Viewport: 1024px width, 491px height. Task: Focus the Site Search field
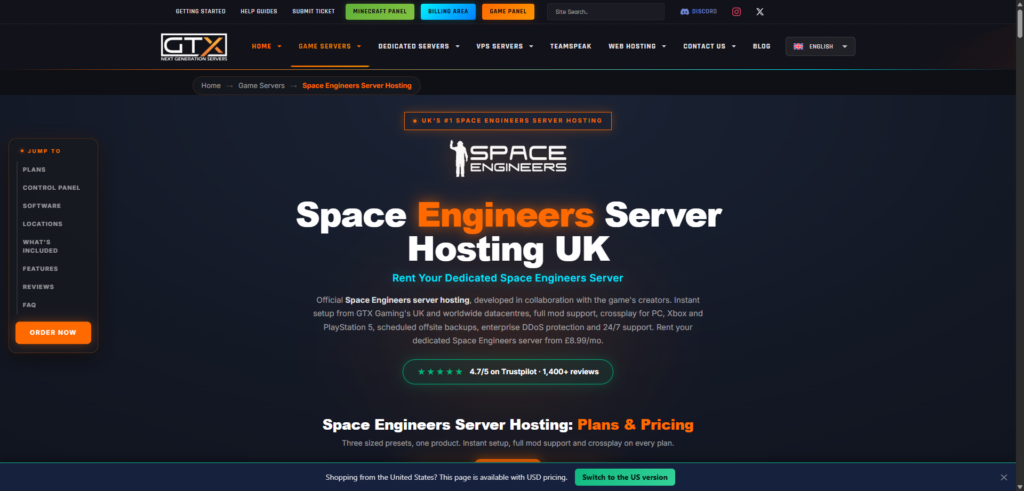click(605, 12)
